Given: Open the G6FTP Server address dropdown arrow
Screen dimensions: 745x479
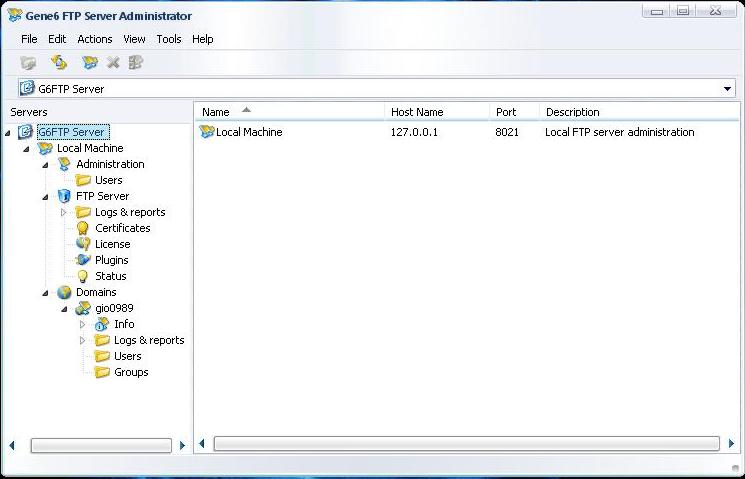Looking at the screenshot, I should 727,89.
